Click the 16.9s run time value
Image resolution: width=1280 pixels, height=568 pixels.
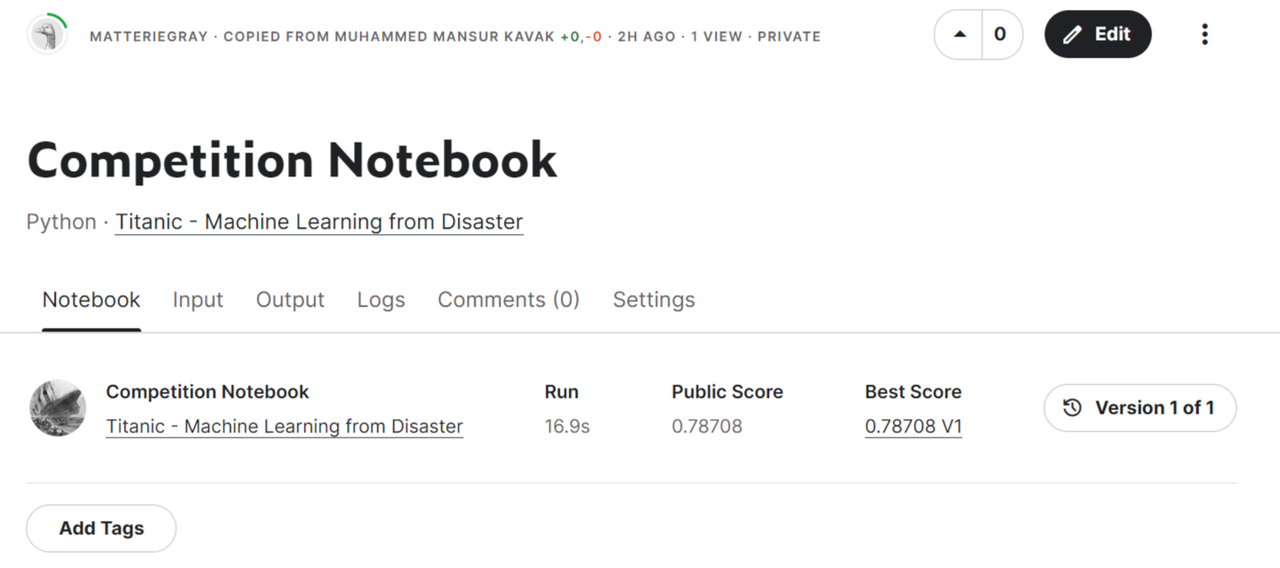567,427
